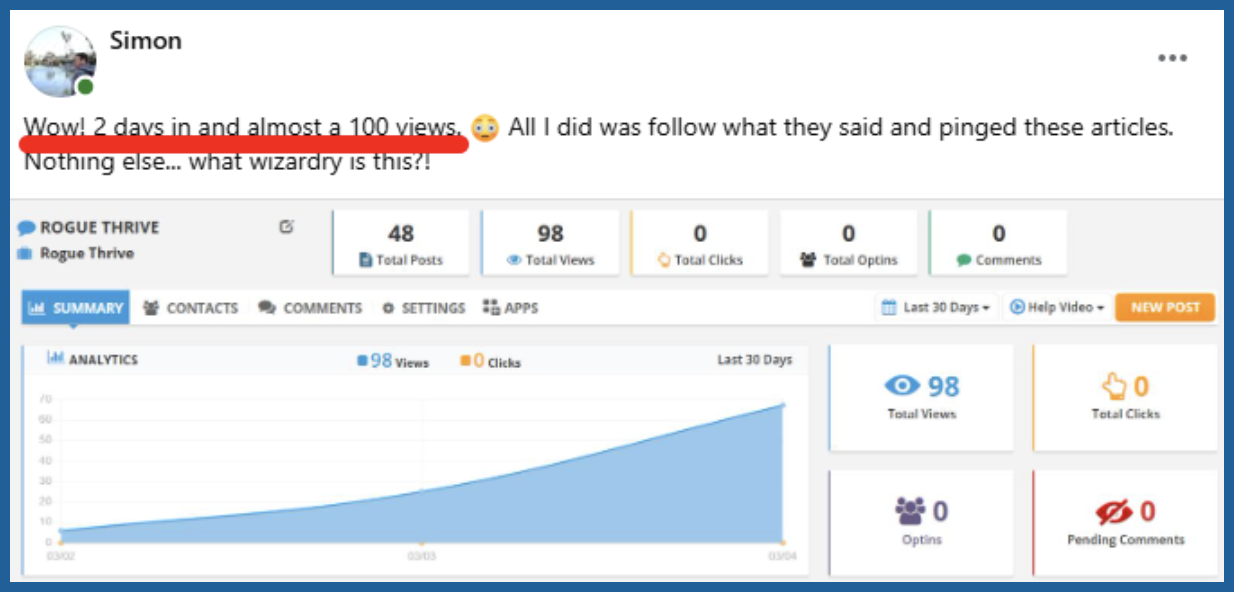1234x592 pixels.
Task: Click the pointer icon in Total Clicks card
Action: 1113,386
